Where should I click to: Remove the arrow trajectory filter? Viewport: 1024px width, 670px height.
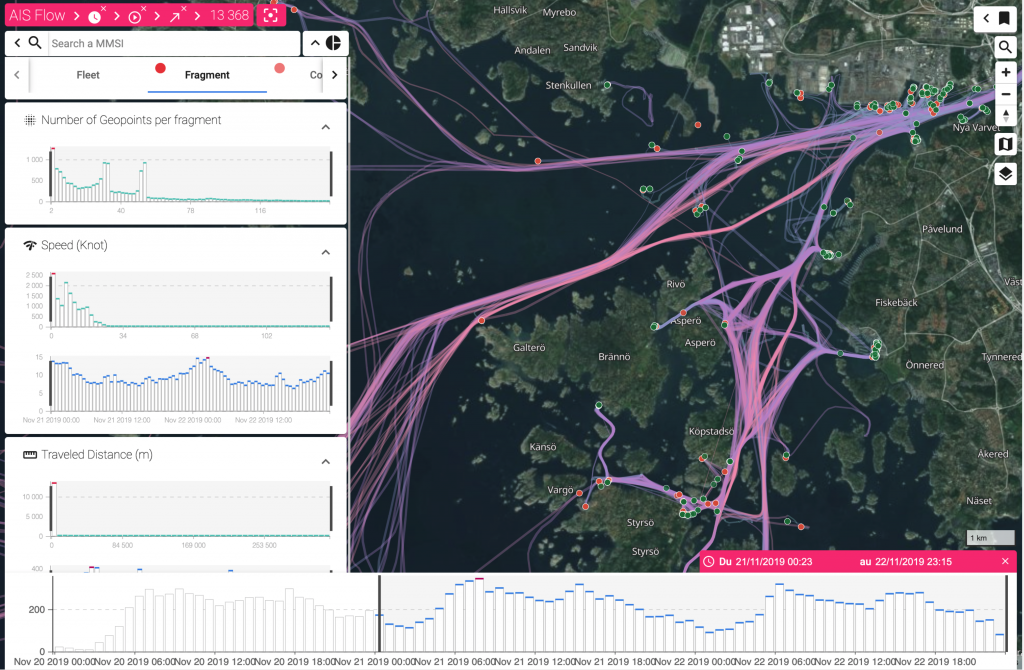coord(184,9)
